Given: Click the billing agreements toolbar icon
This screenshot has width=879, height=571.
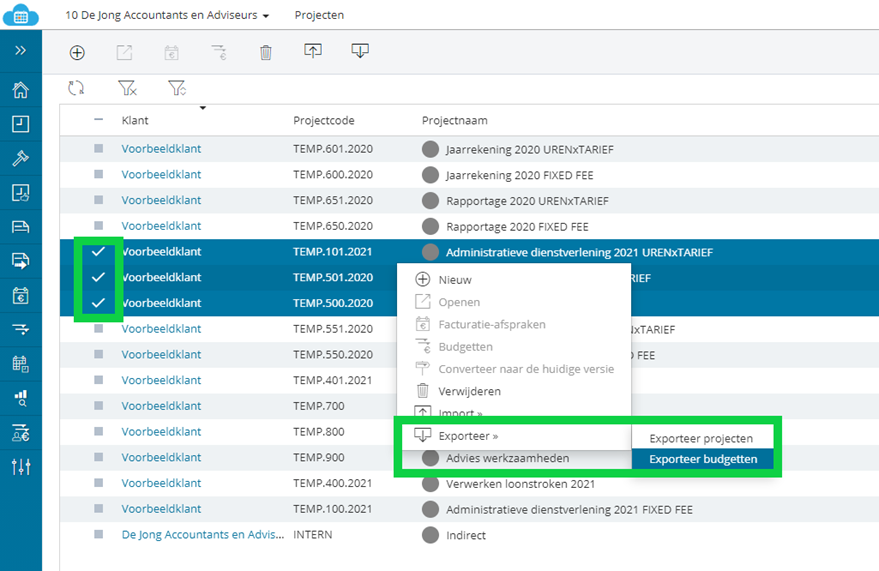Looking at the screenshot, I should 172,53.
